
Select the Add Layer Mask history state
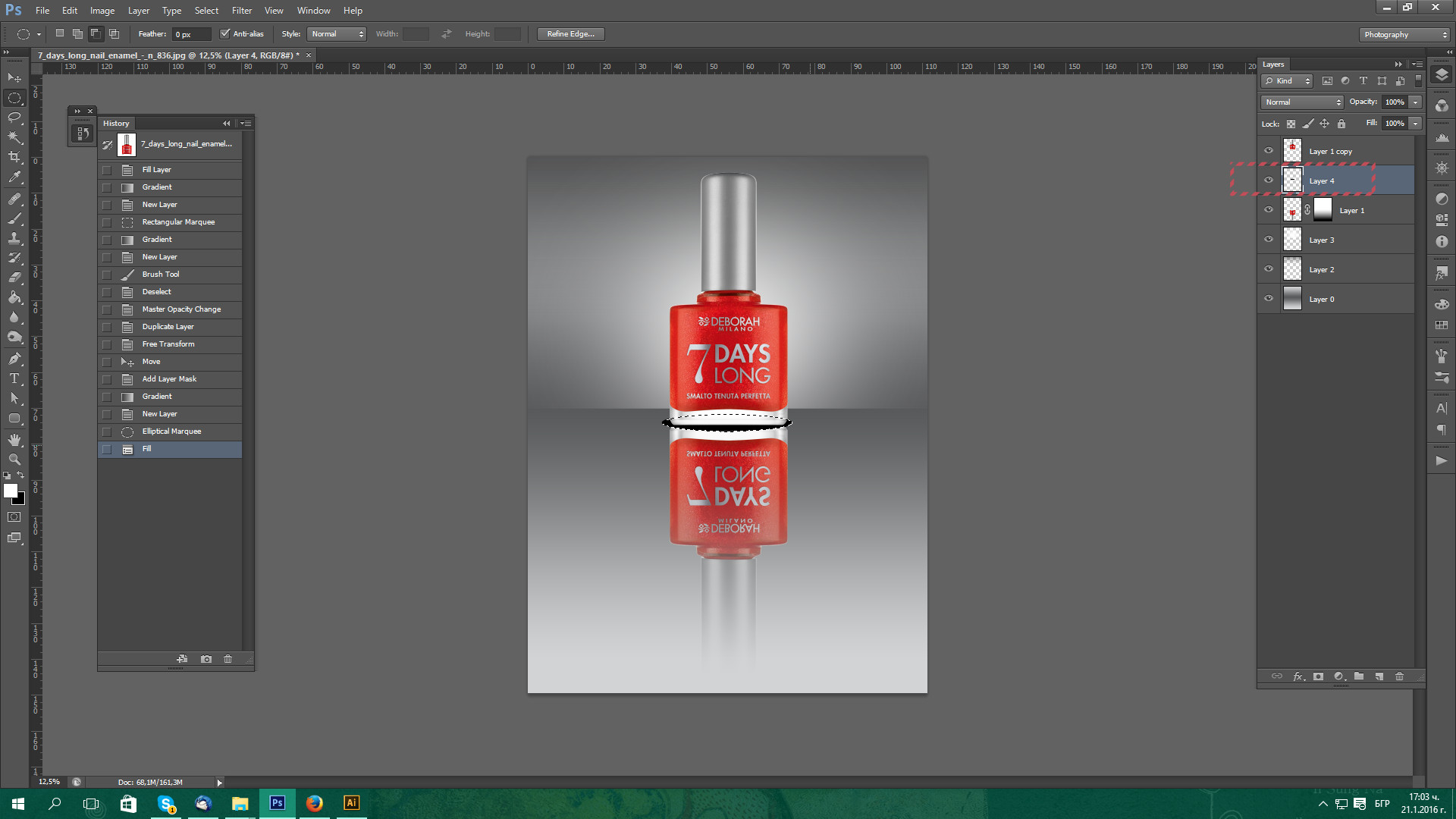pos(170,379)
